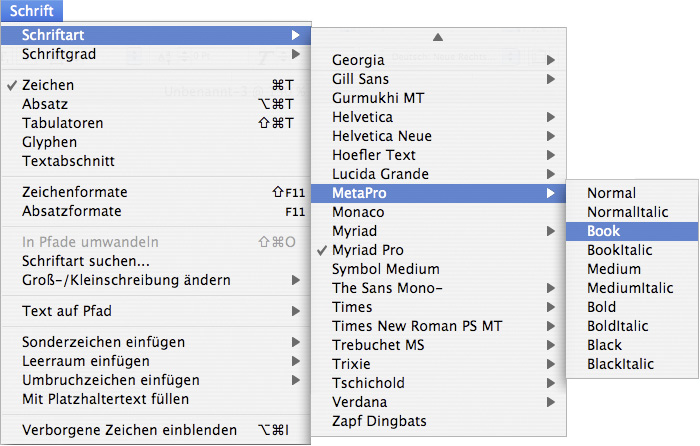Choose MetaPro BookItalic style
700x446 pixels.
coord(632,250)
